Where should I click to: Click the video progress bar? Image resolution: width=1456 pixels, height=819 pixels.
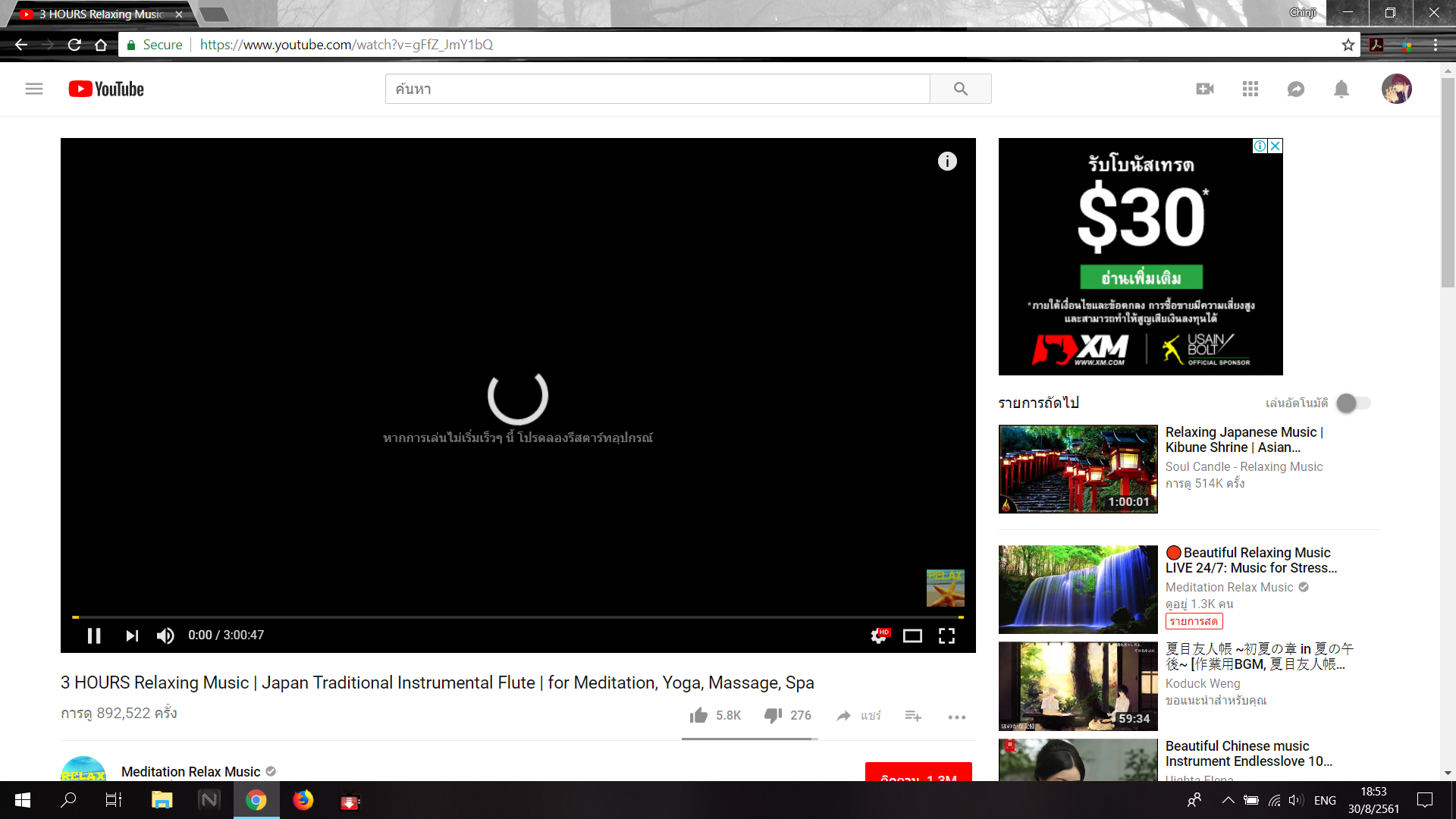tap(517, 617)
